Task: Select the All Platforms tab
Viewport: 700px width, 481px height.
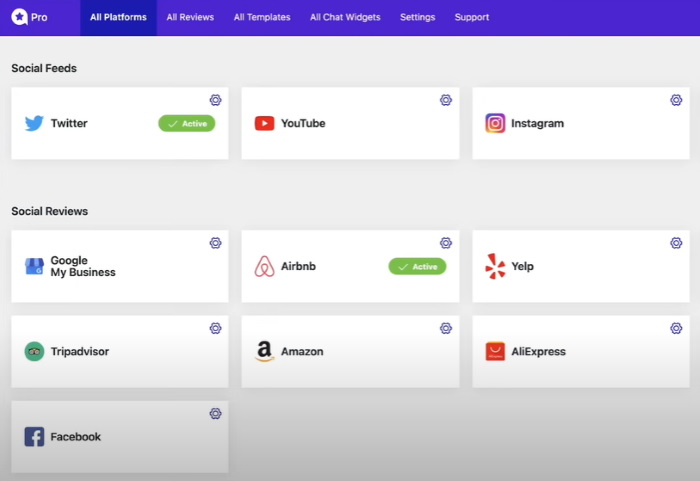Action: 118,17
